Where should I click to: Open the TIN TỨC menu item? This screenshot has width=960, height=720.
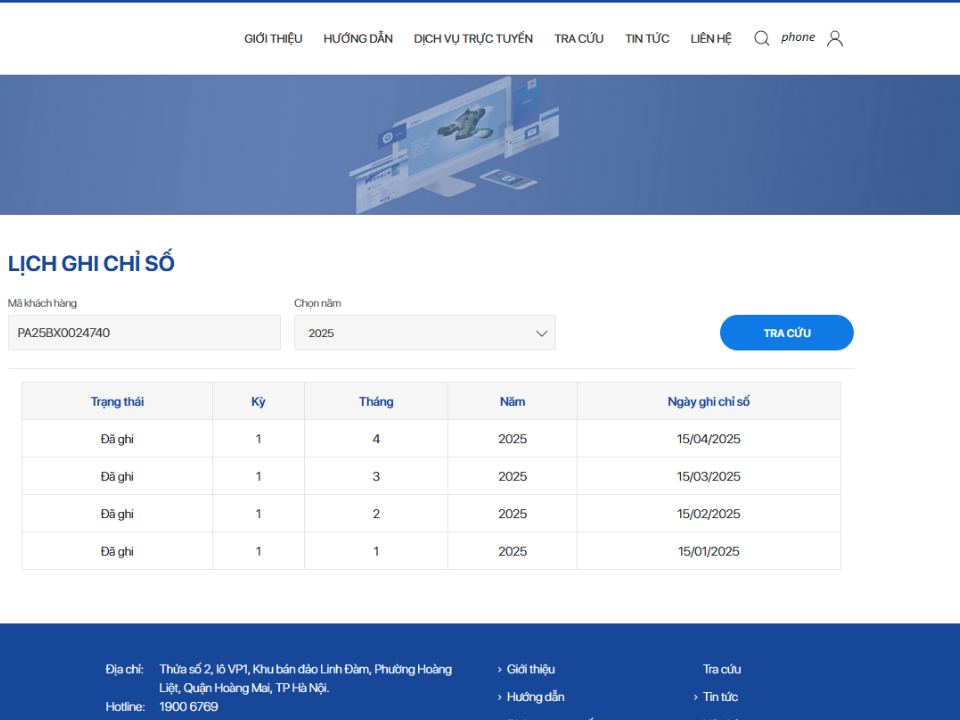(647, 39)
